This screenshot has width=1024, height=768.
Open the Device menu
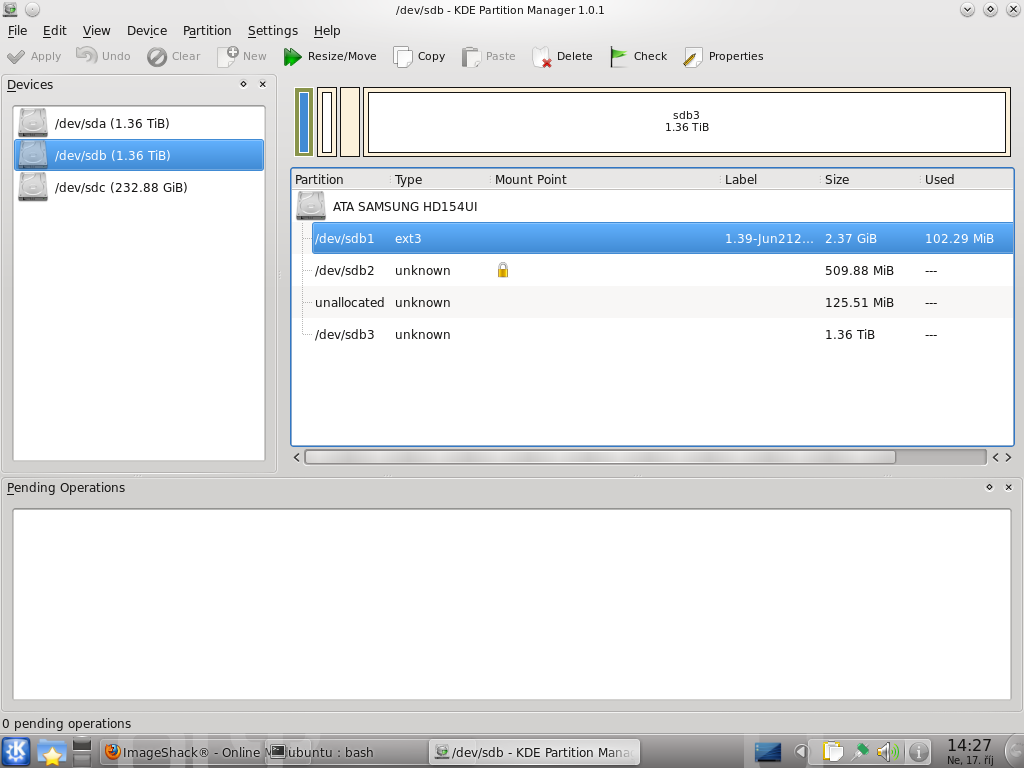coord(147,31)
